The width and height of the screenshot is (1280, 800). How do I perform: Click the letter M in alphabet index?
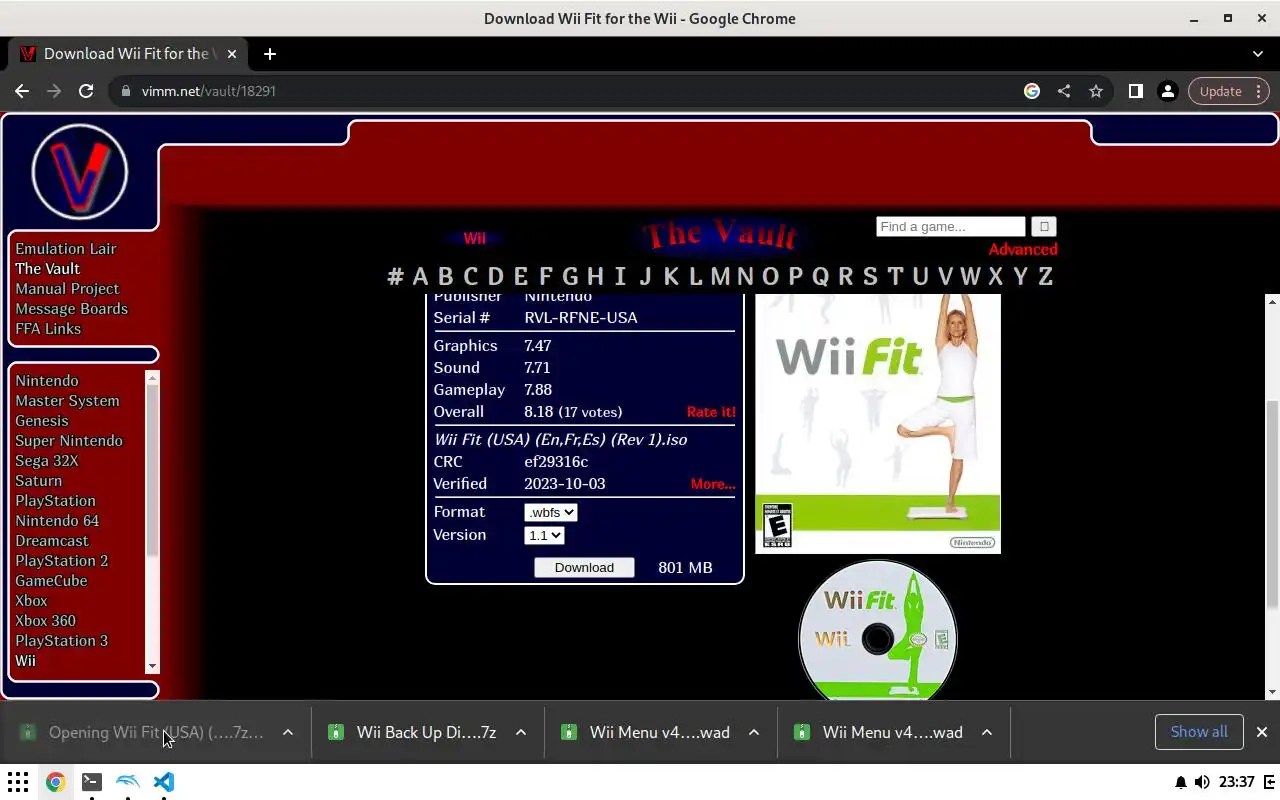720,277
